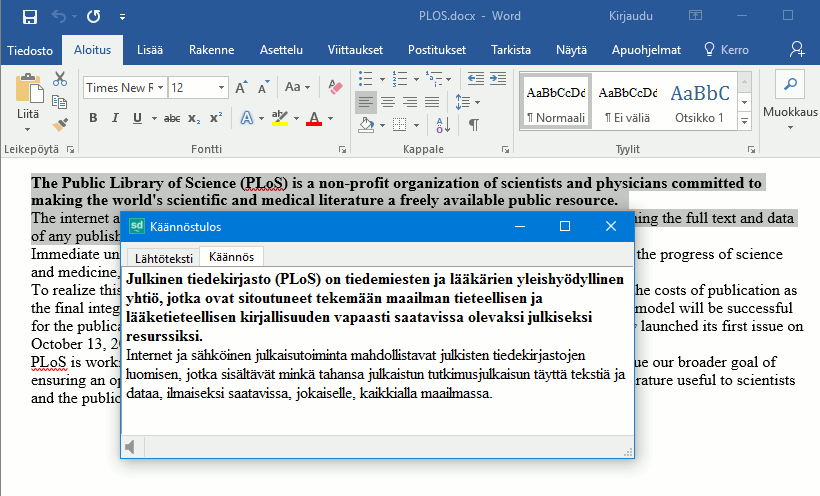Sort the selection with the A-Z icon
820x496 pixels.
443,125
